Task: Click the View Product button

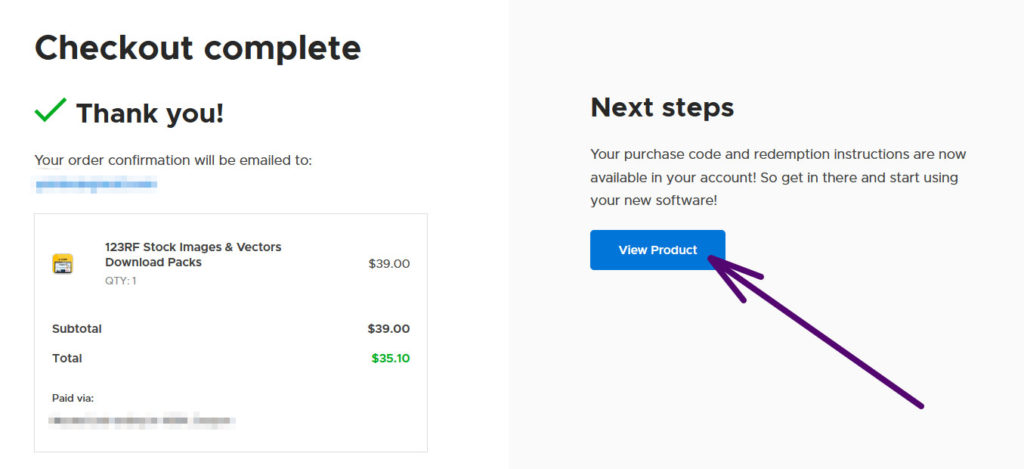Action: click(x=657, y=250)
